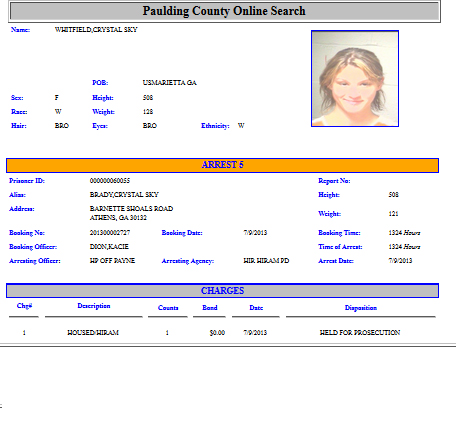Click the Bond column header
456x424 pixels.
tap(210, 308)
